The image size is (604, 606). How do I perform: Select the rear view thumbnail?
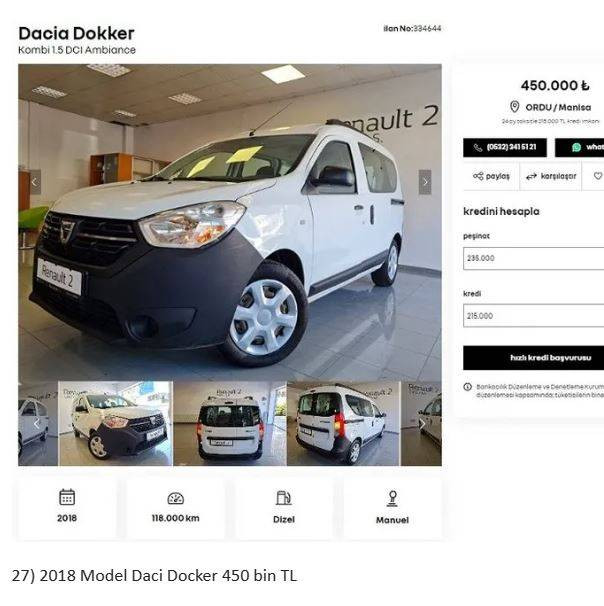[x=230, y=424]
